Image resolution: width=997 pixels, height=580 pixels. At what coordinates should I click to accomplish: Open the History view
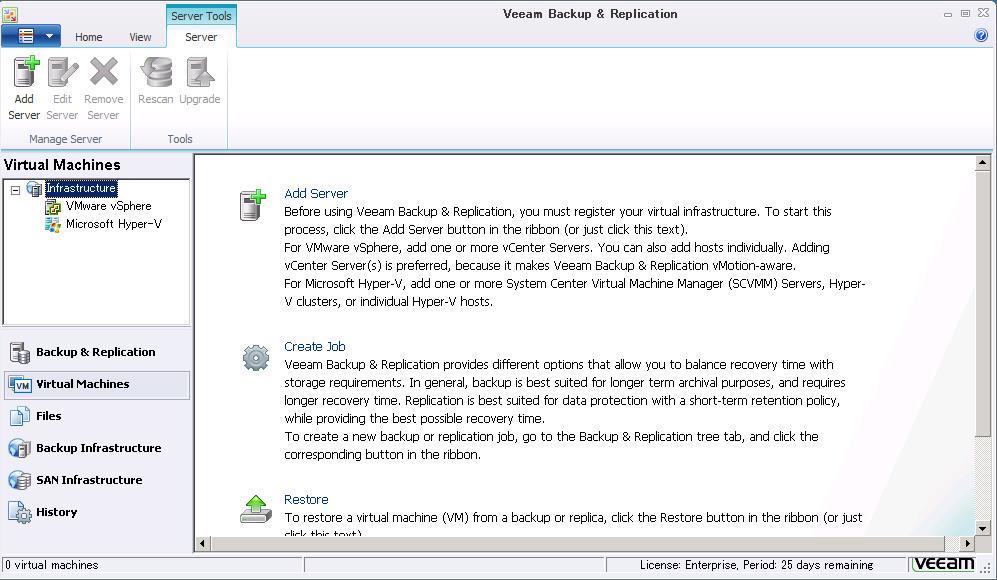click(97, 513)
